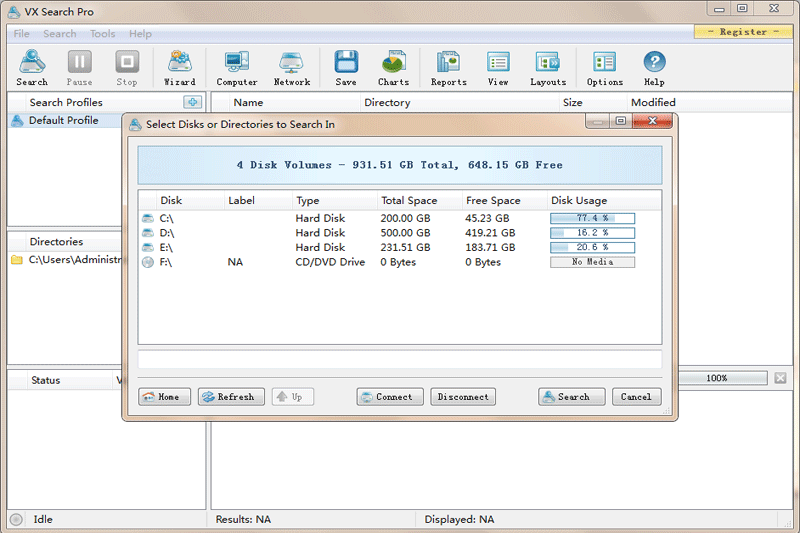Open the Wizard tool

(x=180, y=68)
